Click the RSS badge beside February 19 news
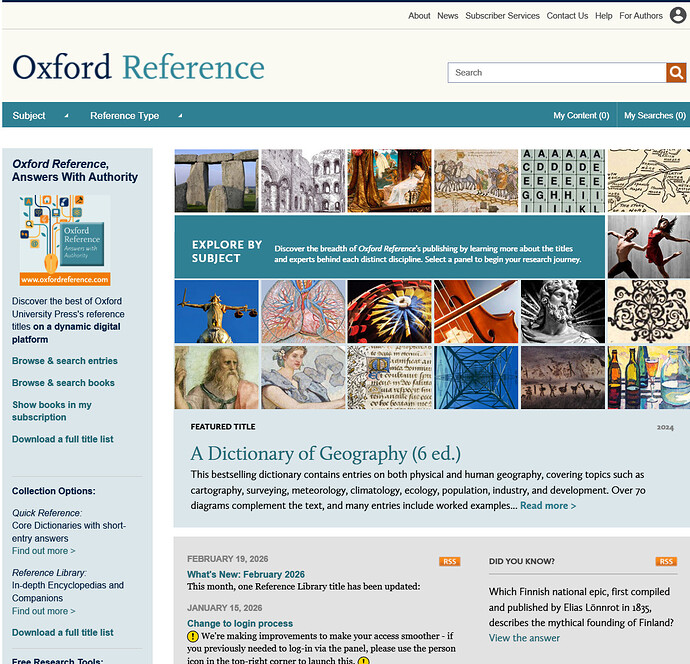 pyautogui.click(x=449, y=561)
